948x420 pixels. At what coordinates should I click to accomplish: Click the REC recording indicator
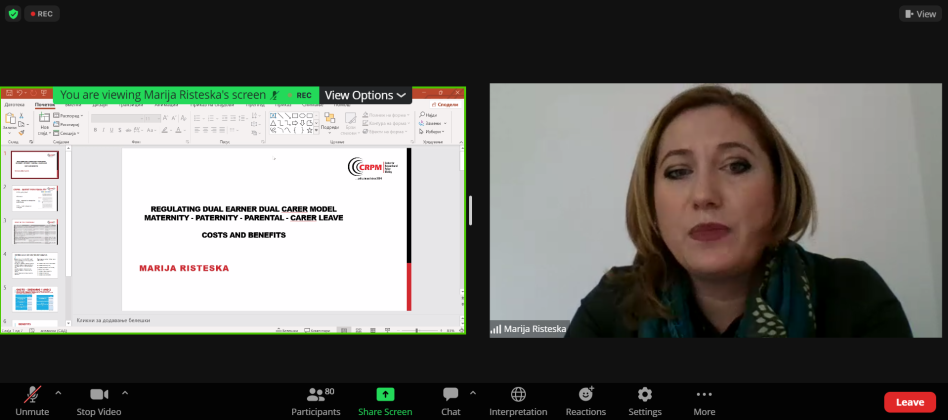41,14
